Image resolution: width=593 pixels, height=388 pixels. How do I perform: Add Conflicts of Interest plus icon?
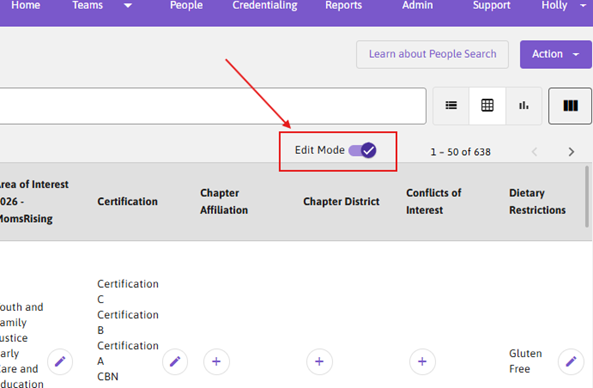[x=422, y=362]
